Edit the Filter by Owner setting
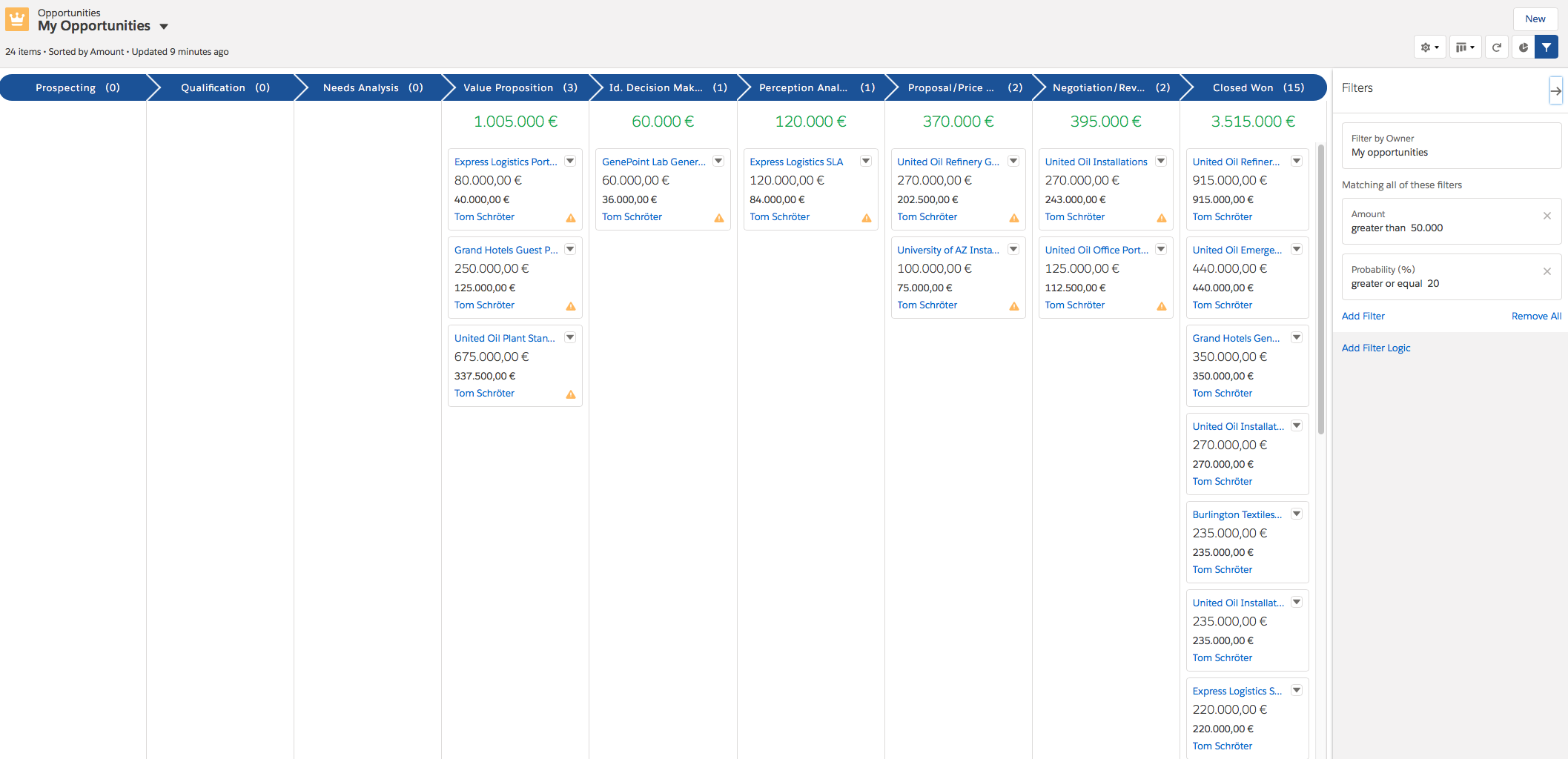The width and height of the screenshot is (1568, 759). pos(1452,146)
